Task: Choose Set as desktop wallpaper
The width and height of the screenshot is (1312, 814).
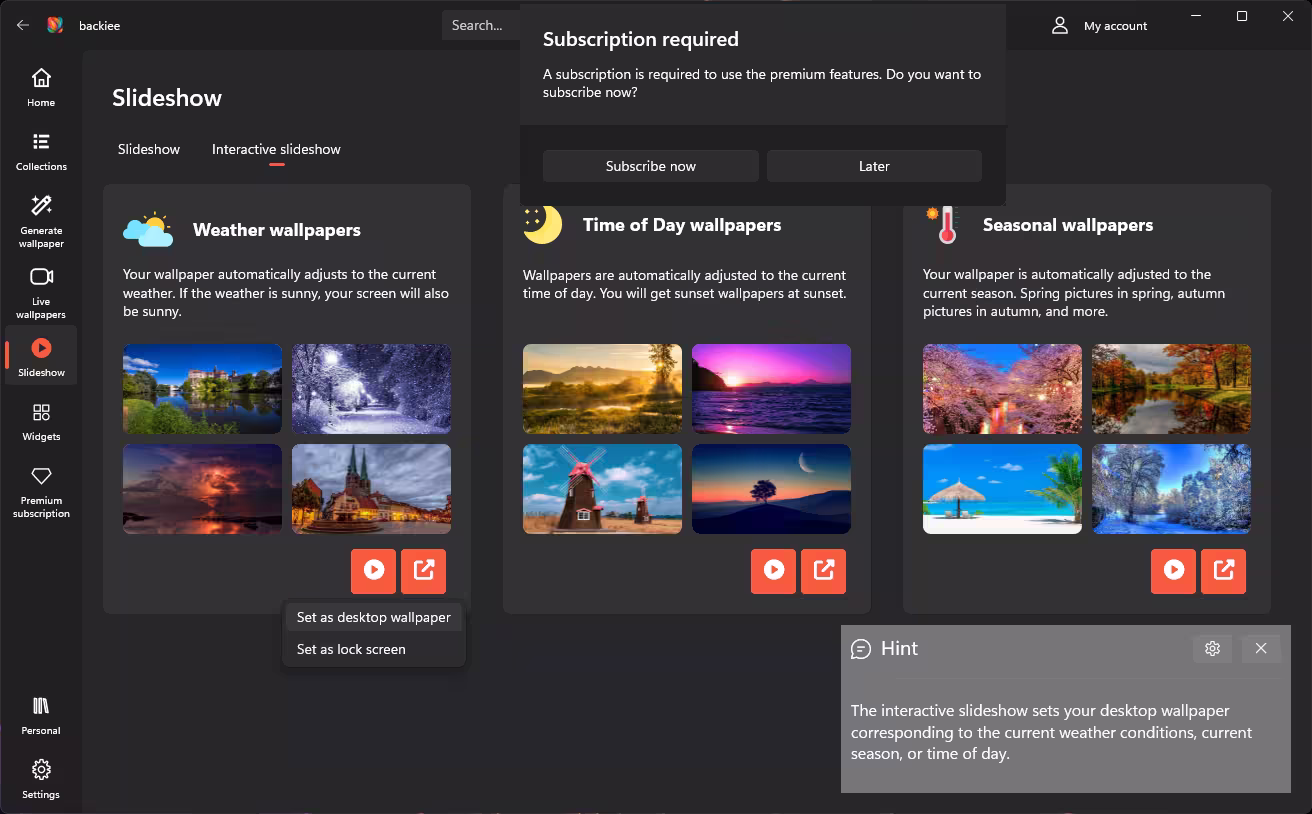Action: tap(374, 617)
